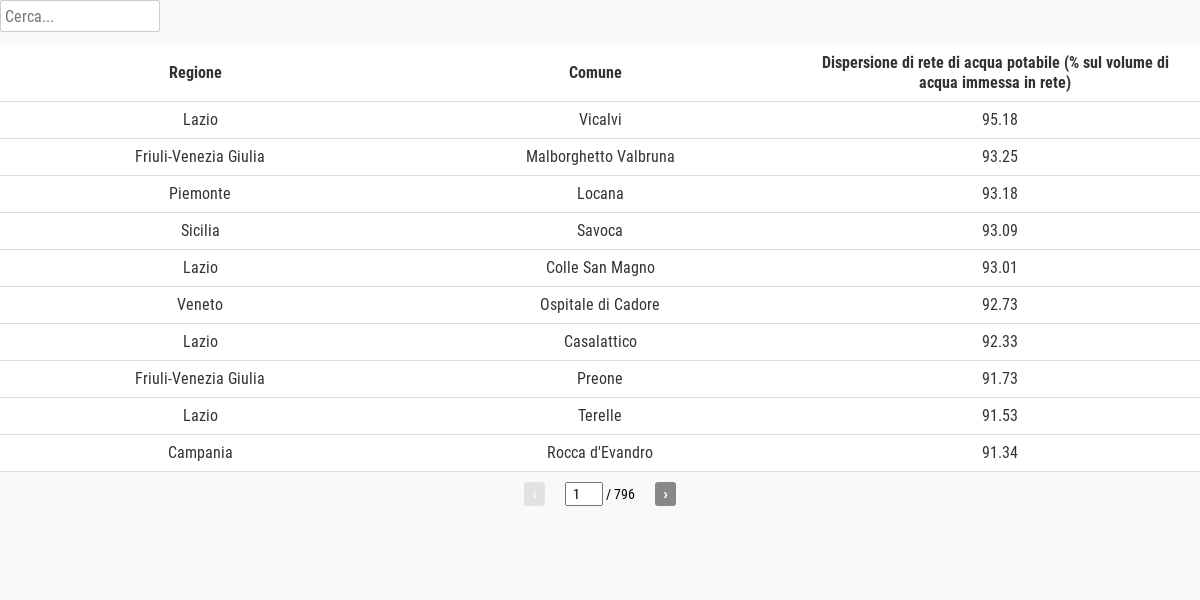Select the Vicalvi table cell
The width and height of the screenshot is (1200, 600).
click(600, 120)
